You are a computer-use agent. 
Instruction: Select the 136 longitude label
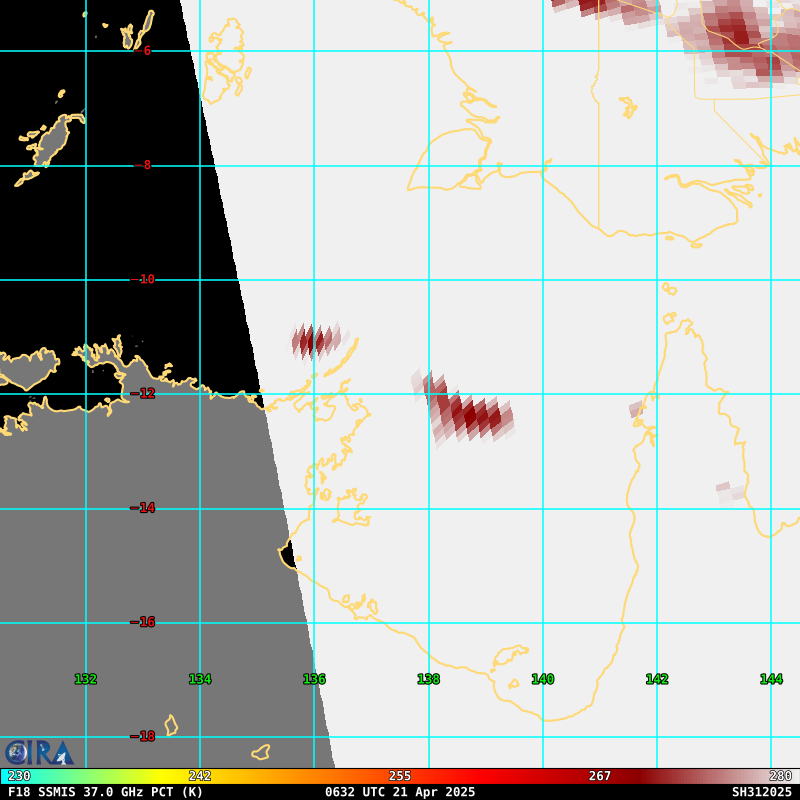point(314,679)
